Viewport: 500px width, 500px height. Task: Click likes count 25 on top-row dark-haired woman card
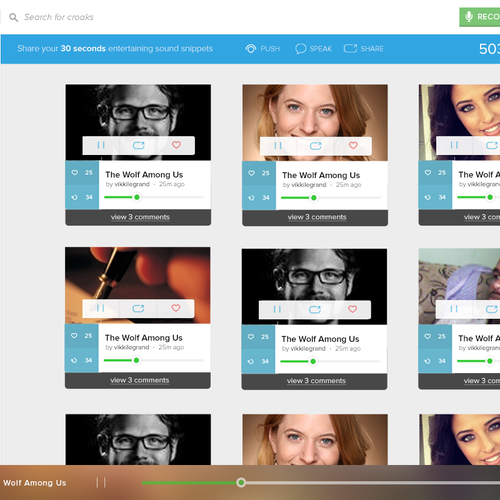tap(435, 173)
